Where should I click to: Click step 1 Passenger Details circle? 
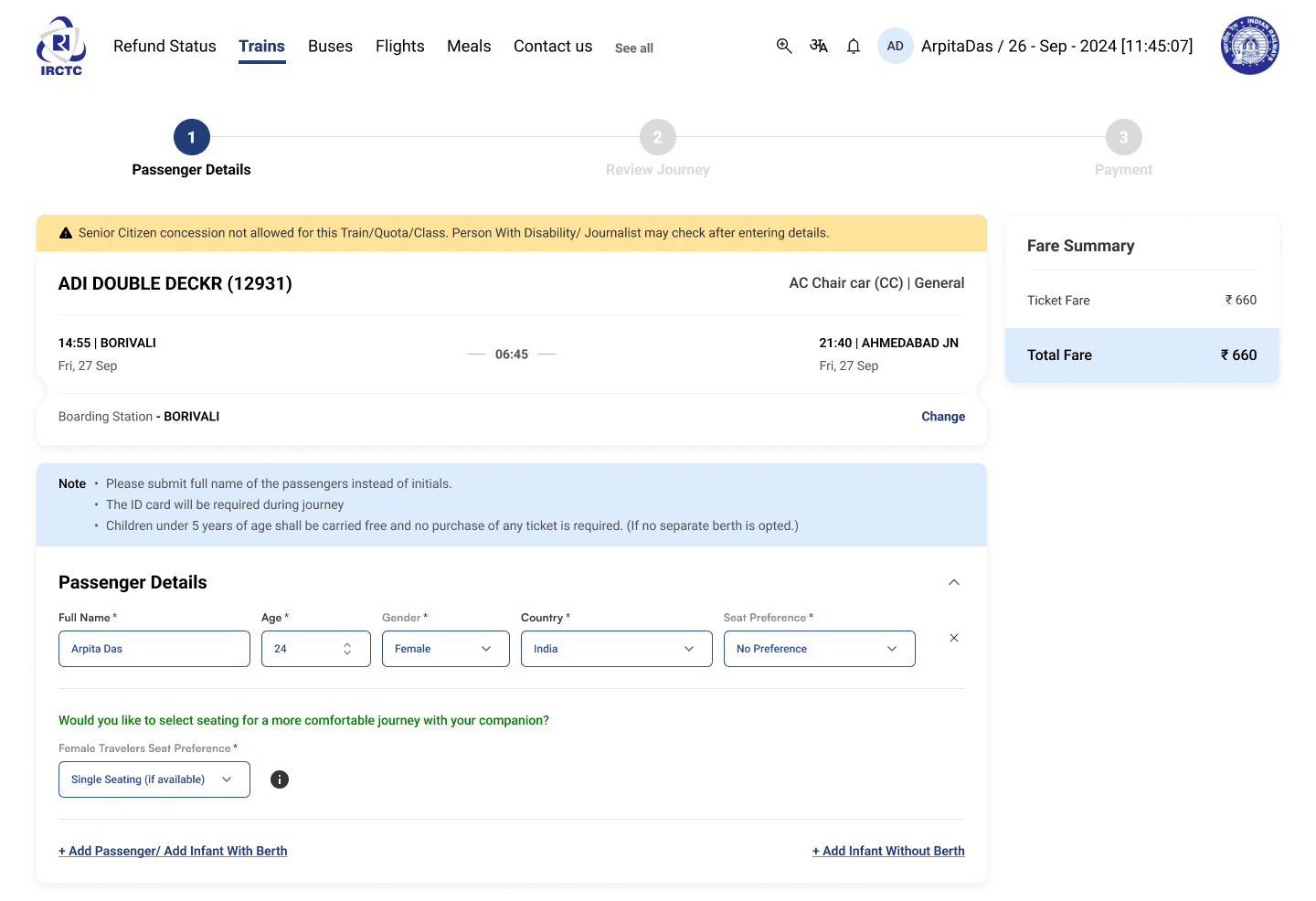(192, 137)
